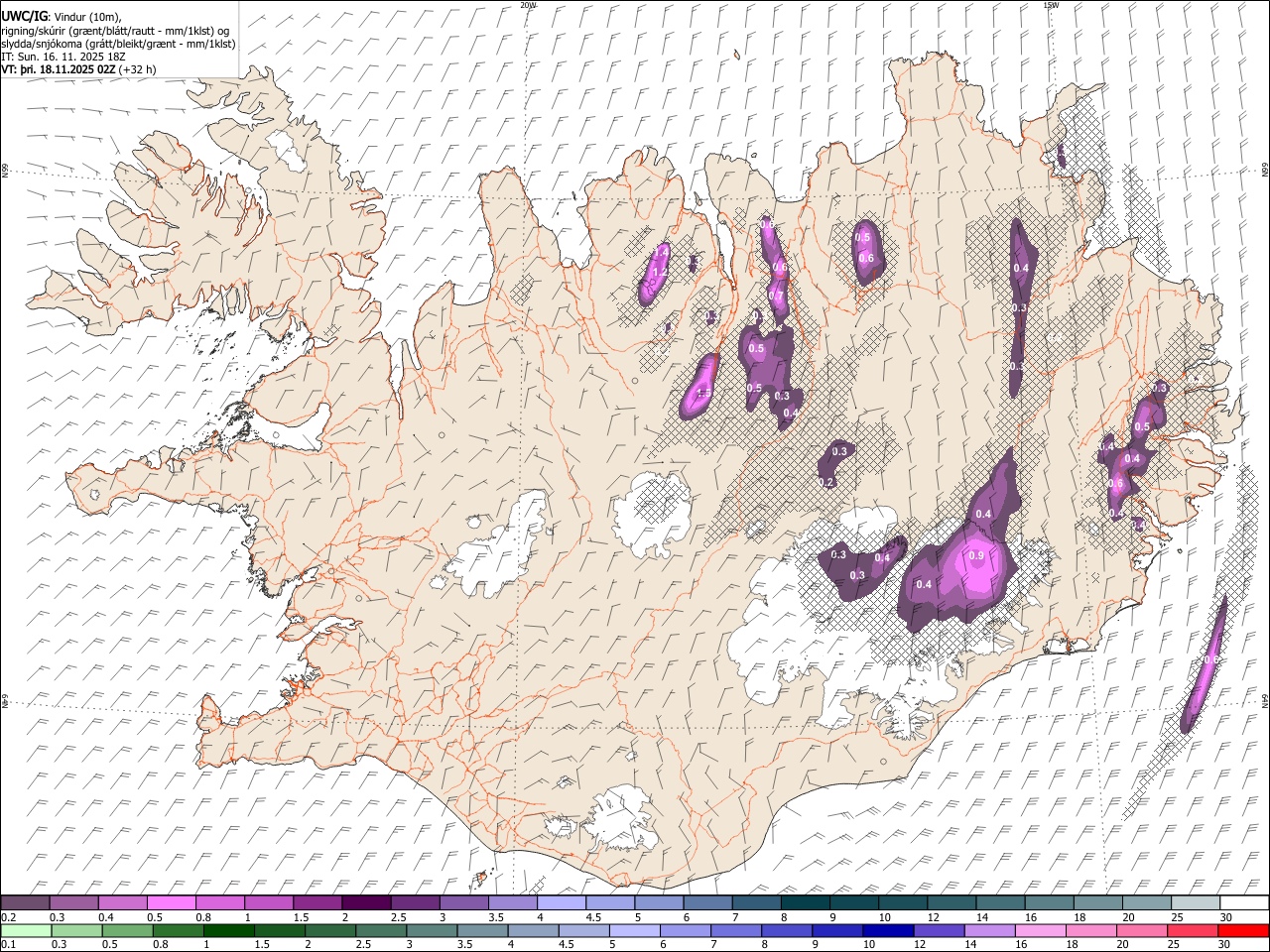The width and height of the screenshot is (1270, 952).
Task: Select the dark teal snow swatch between 8 and 9
Action: tap(804, 902)
